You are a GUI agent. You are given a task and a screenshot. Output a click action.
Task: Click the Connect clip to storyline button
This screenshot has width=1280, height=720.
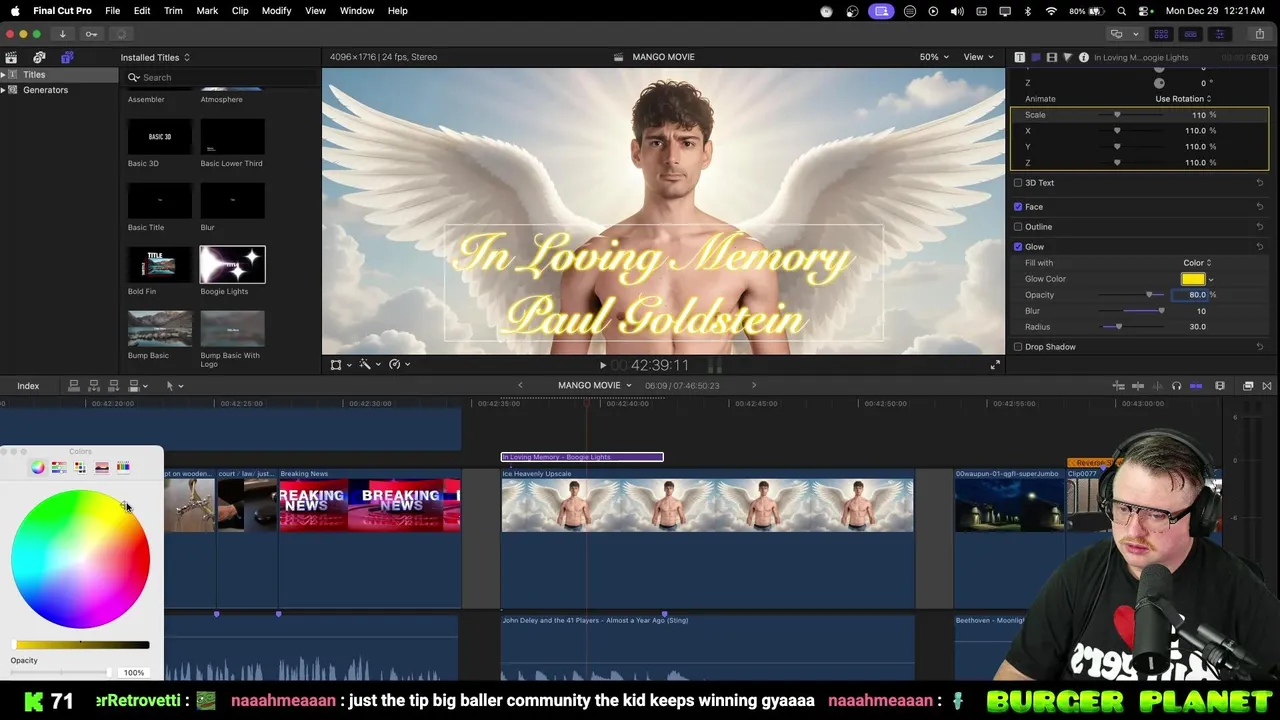coord(73,385)
